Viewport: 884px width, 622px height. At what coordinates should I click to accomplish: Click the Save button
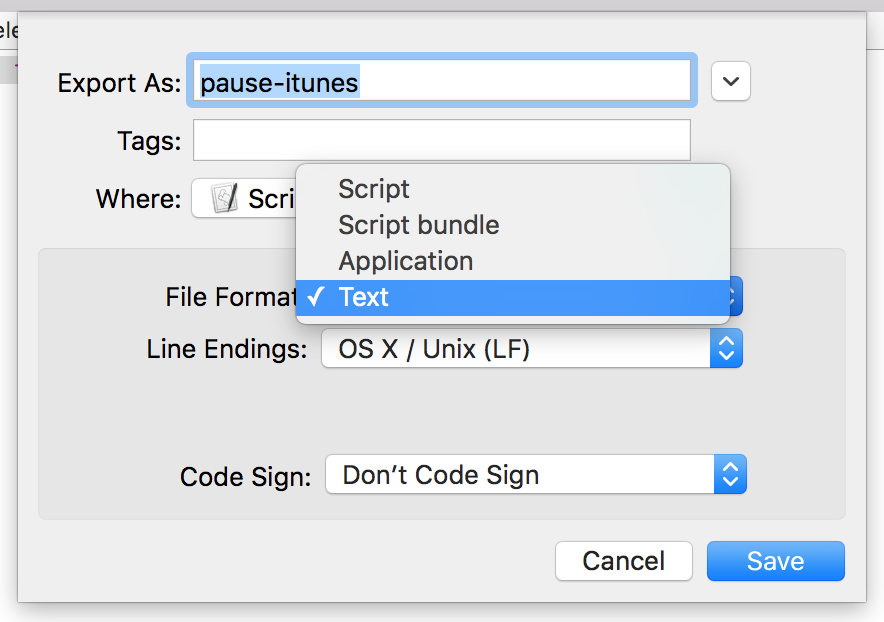(x=776, y=561)
